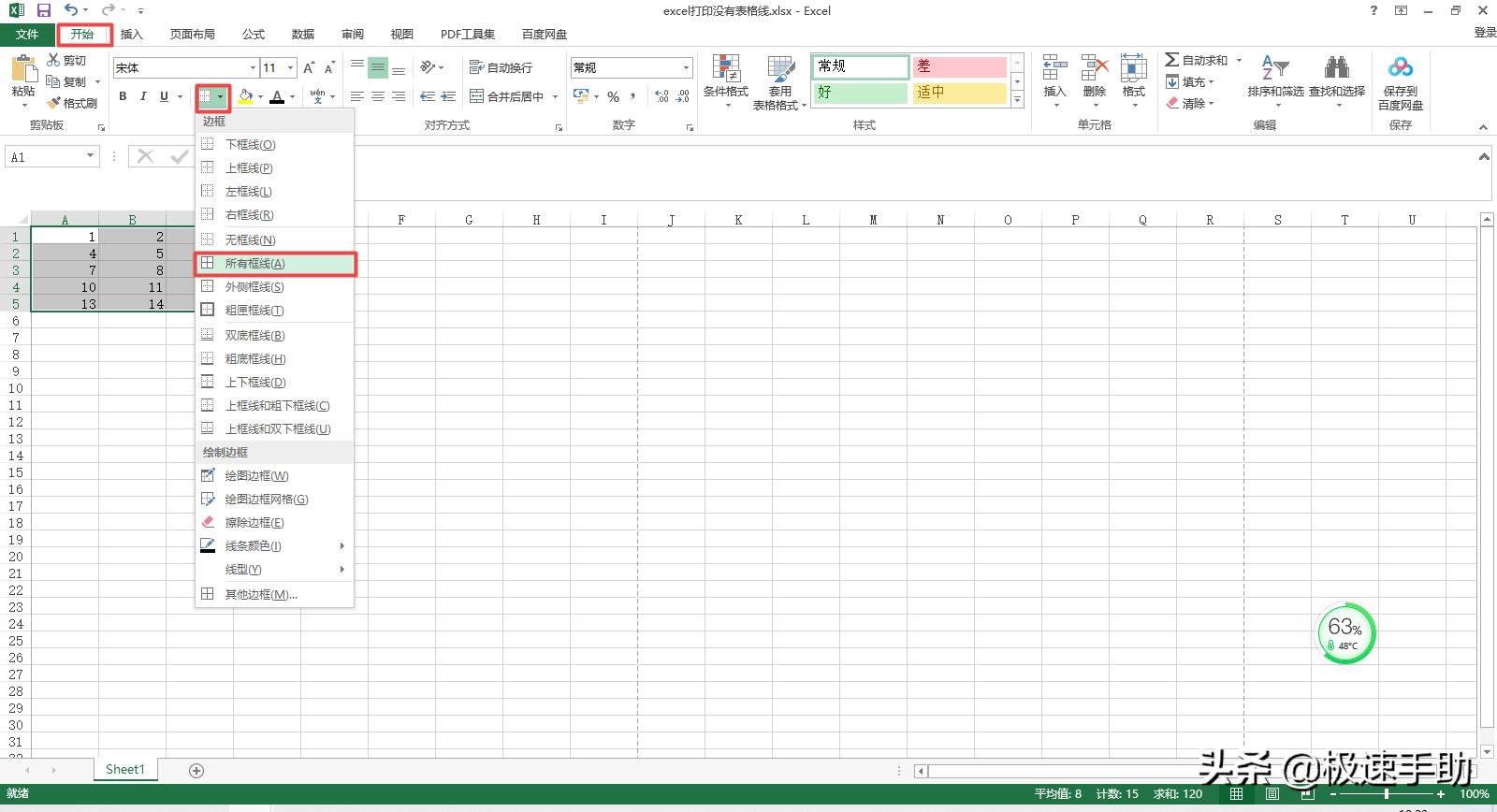Click the Name Box showing A1
1497x812 pixels.
pos(46,156)
